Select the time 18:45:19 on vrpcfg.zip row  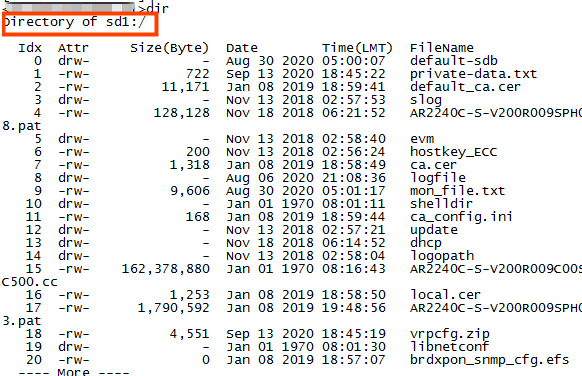[x=354, y=334]
